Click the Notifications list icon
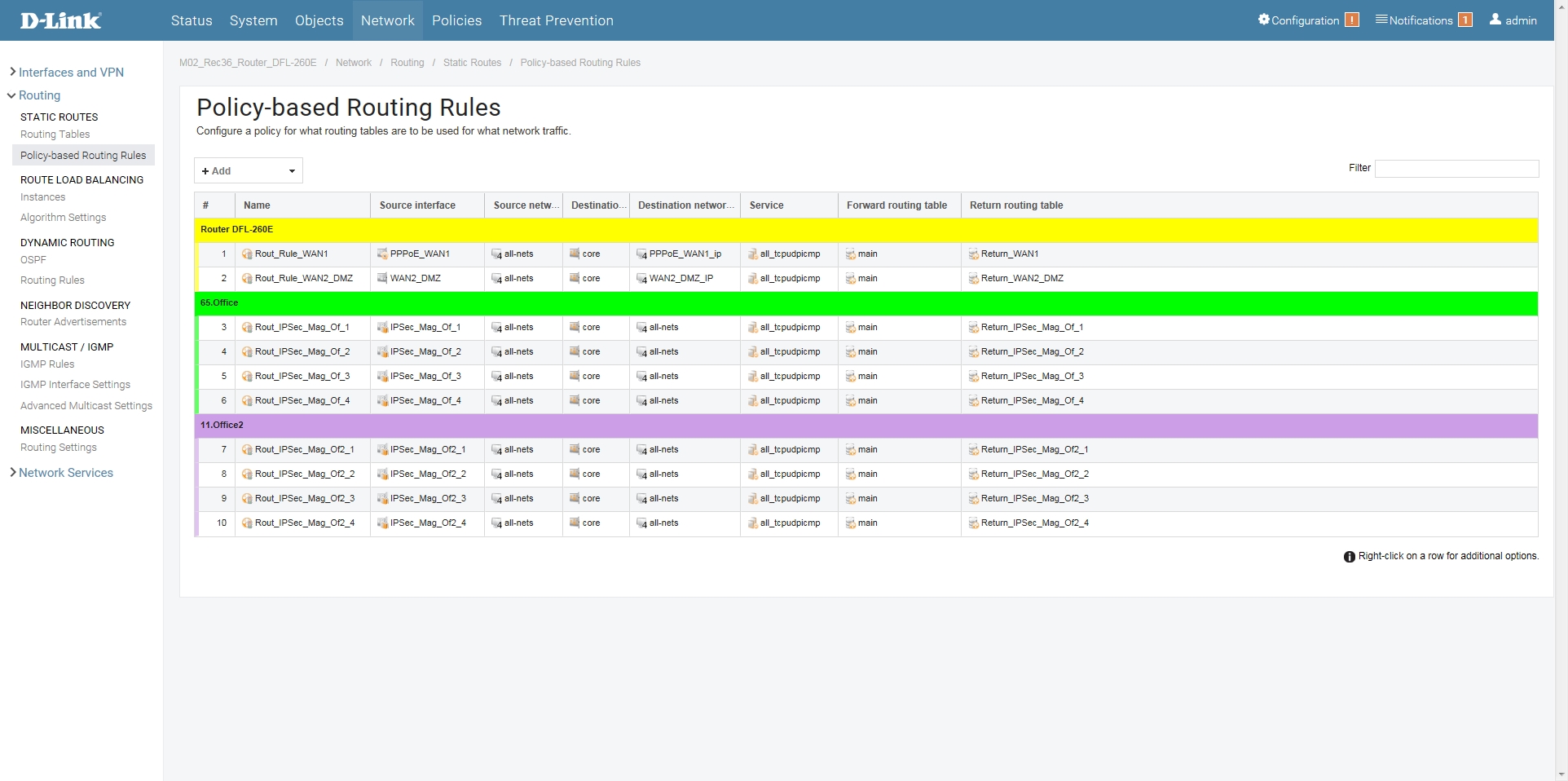This screenshot has height=781, width=1568. pyautogui.click(x=1381, y=20)
